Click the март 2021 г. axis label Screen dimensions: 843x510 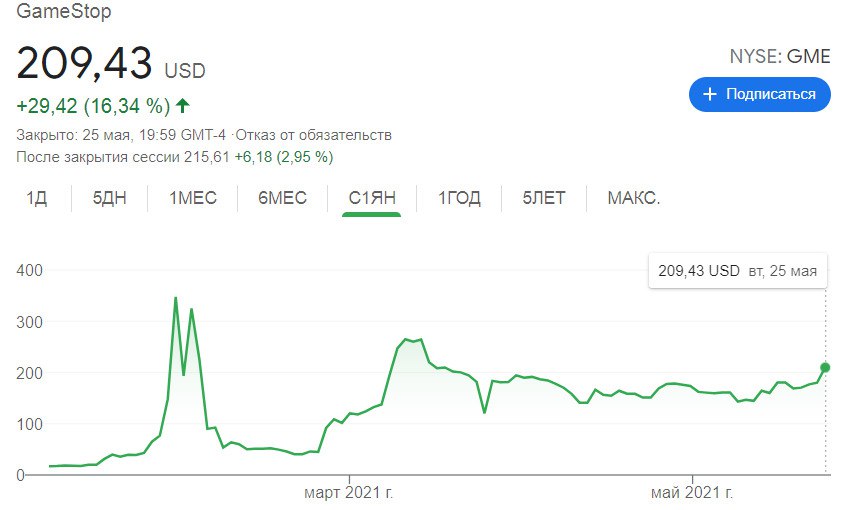pyautogui.click(x=348, y=492)
